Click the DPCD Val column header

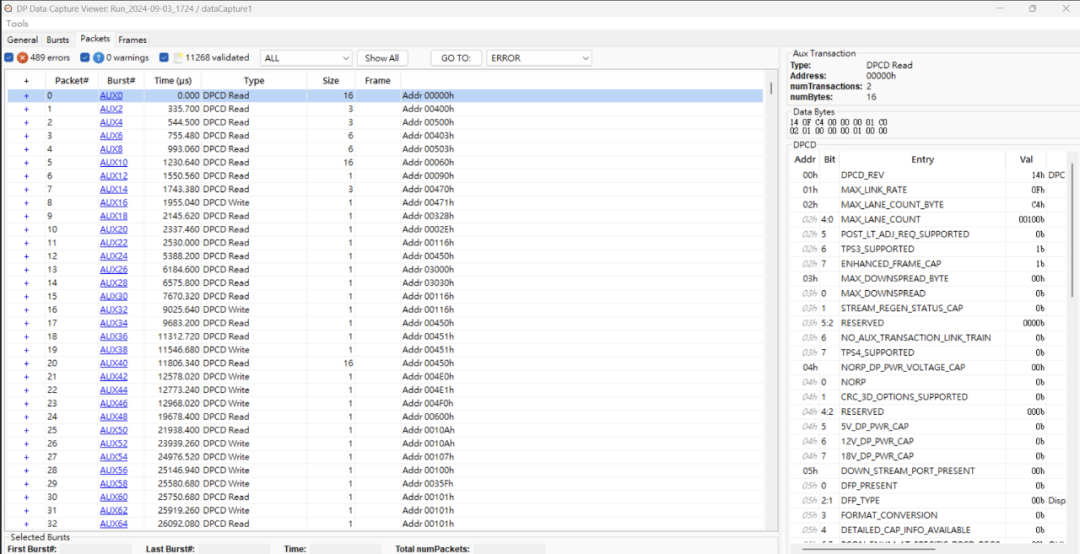[x=1026, y=159]
